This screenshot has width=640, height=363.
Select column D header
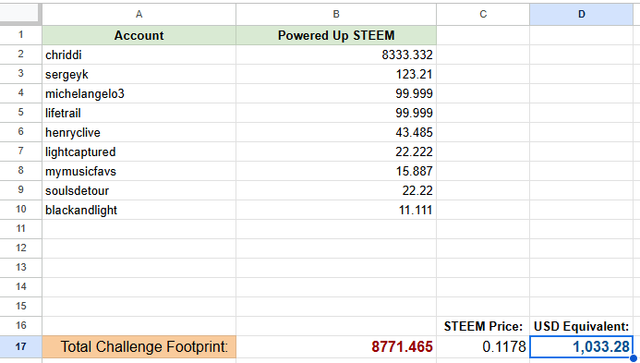(x=581, y=14)
